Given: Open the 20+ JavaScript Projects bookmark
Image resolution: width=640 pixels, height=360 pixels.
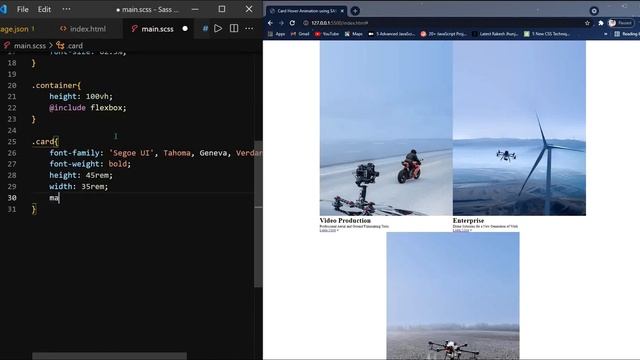Looking at the screenshot, I should pyautogui.click(x=444, y=34).
